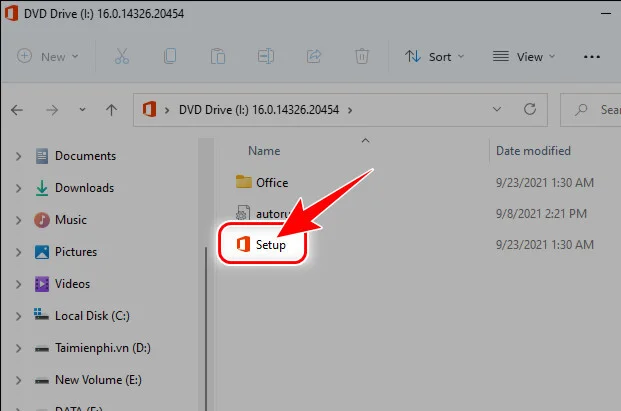Expand the Downloads tree node
Screen dimensions: 621x411
pyautogui.click(x=18, y=188)
